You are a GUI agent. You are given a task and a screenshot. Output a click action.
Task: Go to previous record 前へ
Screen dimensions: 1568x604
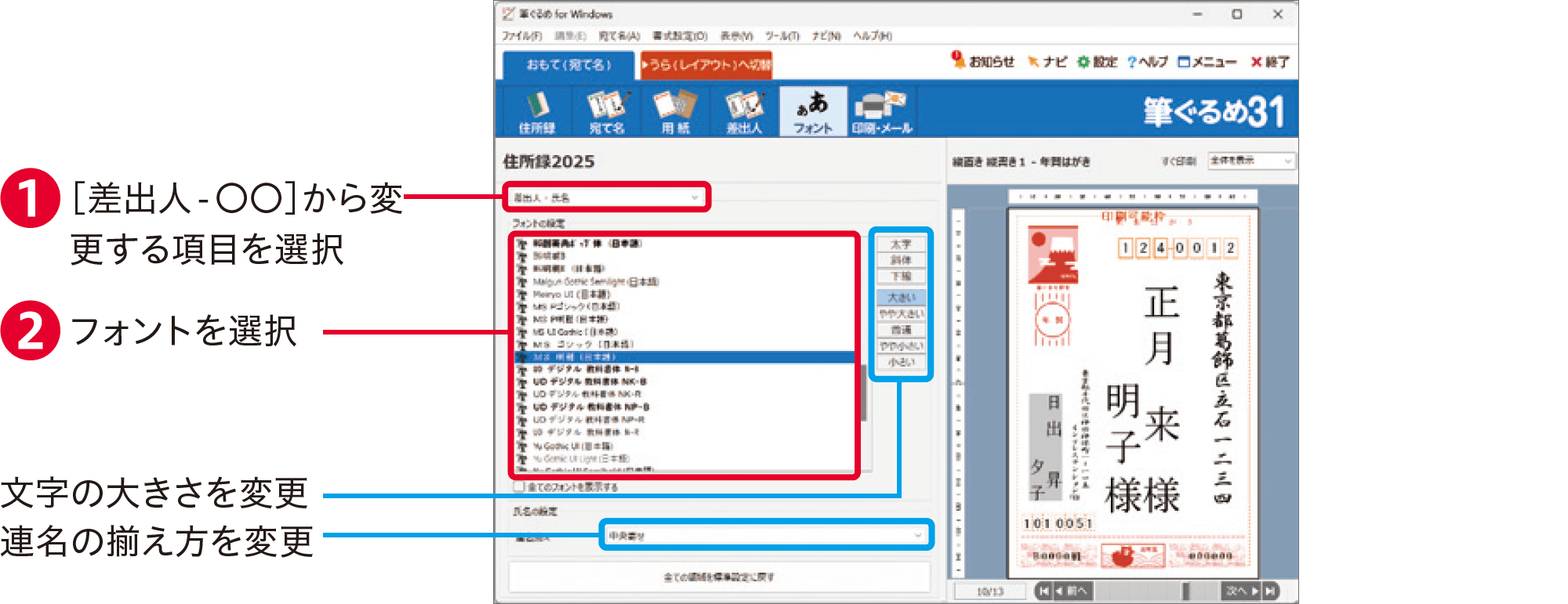1072,591
